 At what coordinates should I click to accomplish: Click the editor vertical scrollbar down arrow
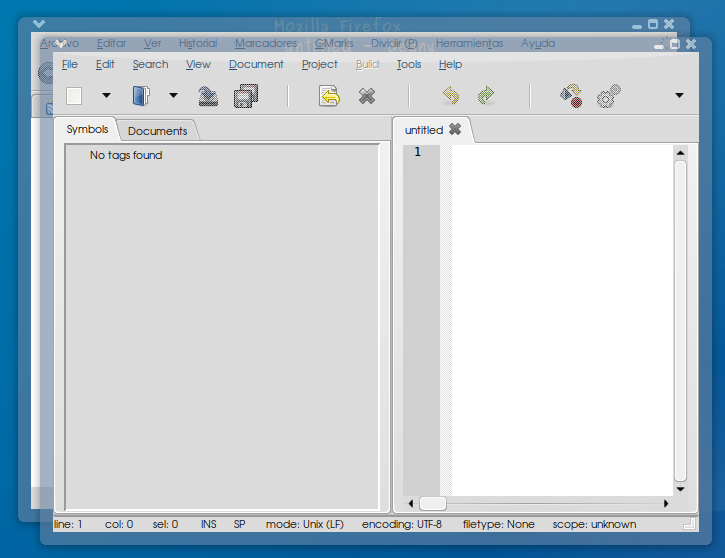coord(680,489)
